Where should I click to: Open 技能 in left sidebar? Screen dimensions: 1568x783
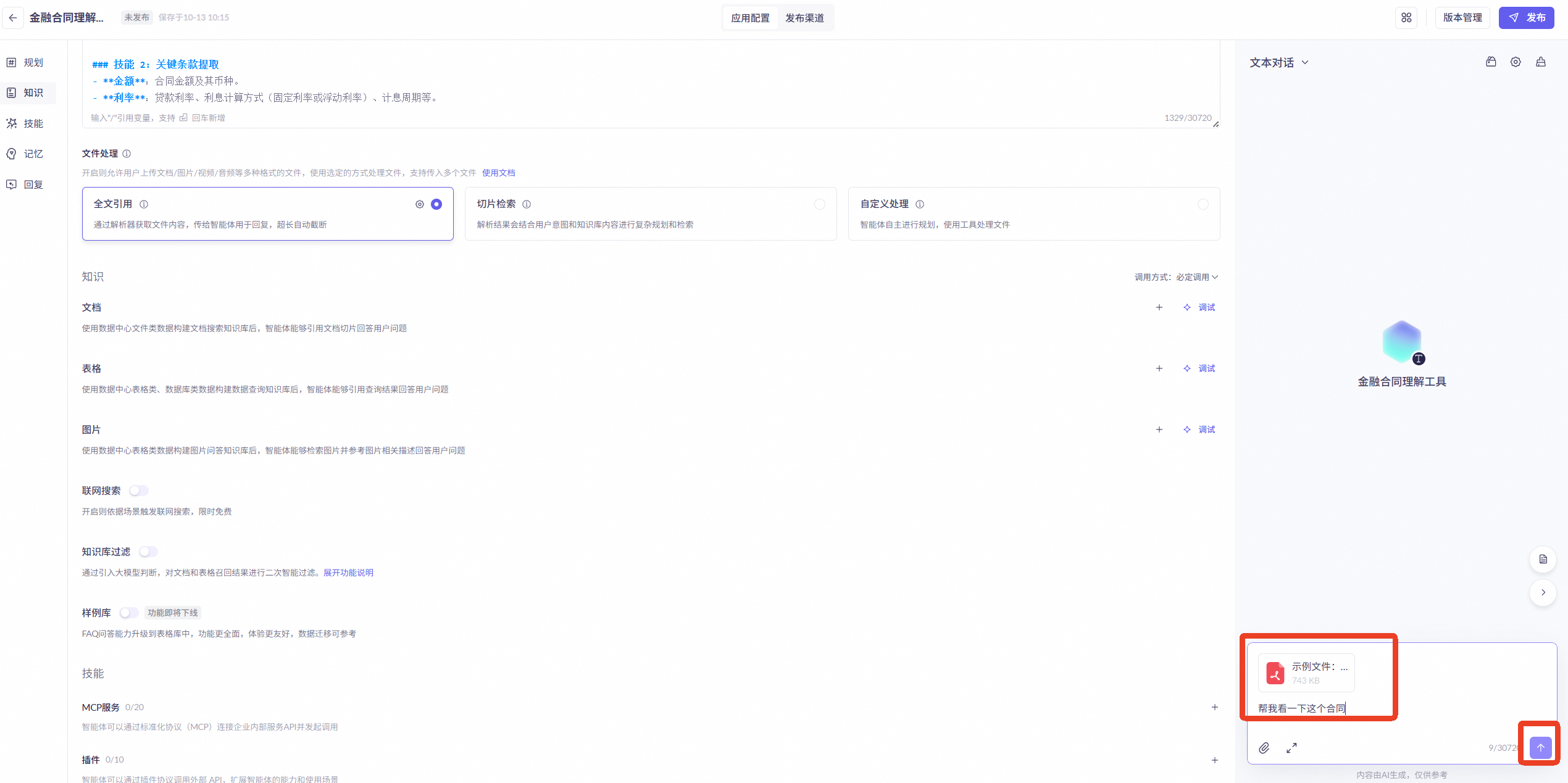[33, 123]
